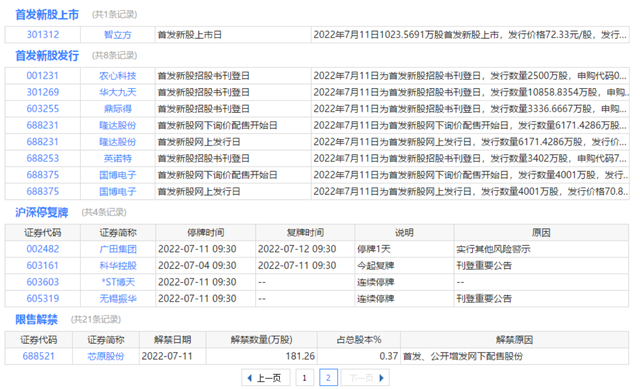Image resolution: width=640 pixels, height=389 pixels.
Task: Click the 原因 column header
Action: click(541, 233)
